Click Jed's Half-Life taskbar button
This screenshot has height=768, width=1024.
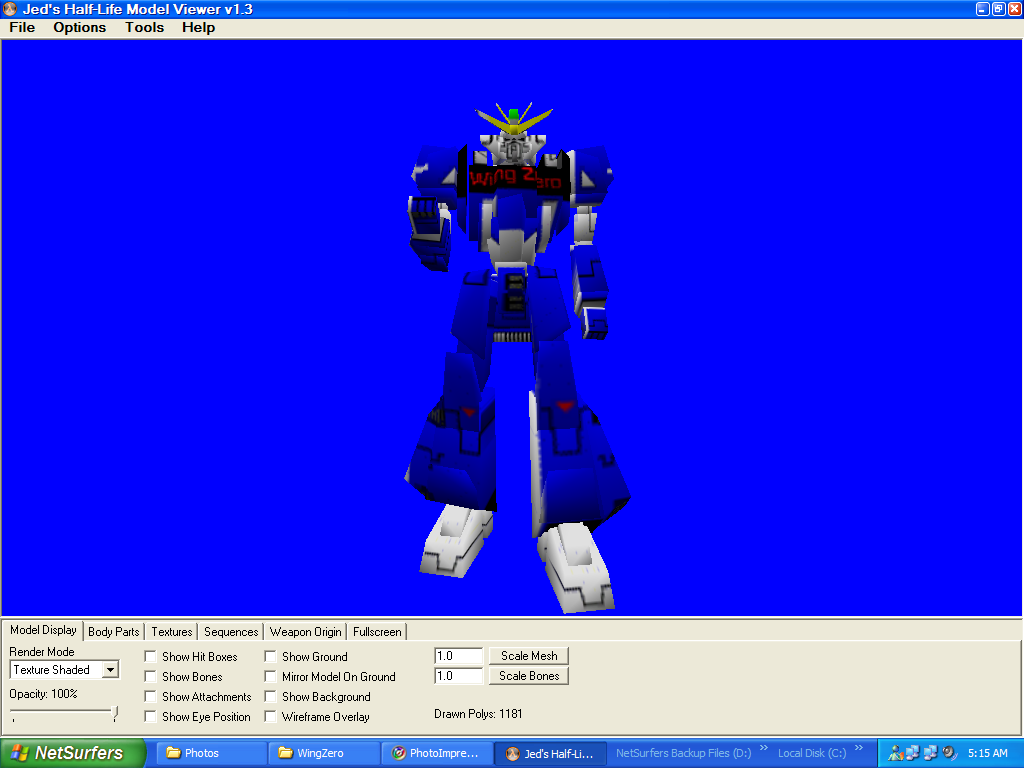point(550,753)
